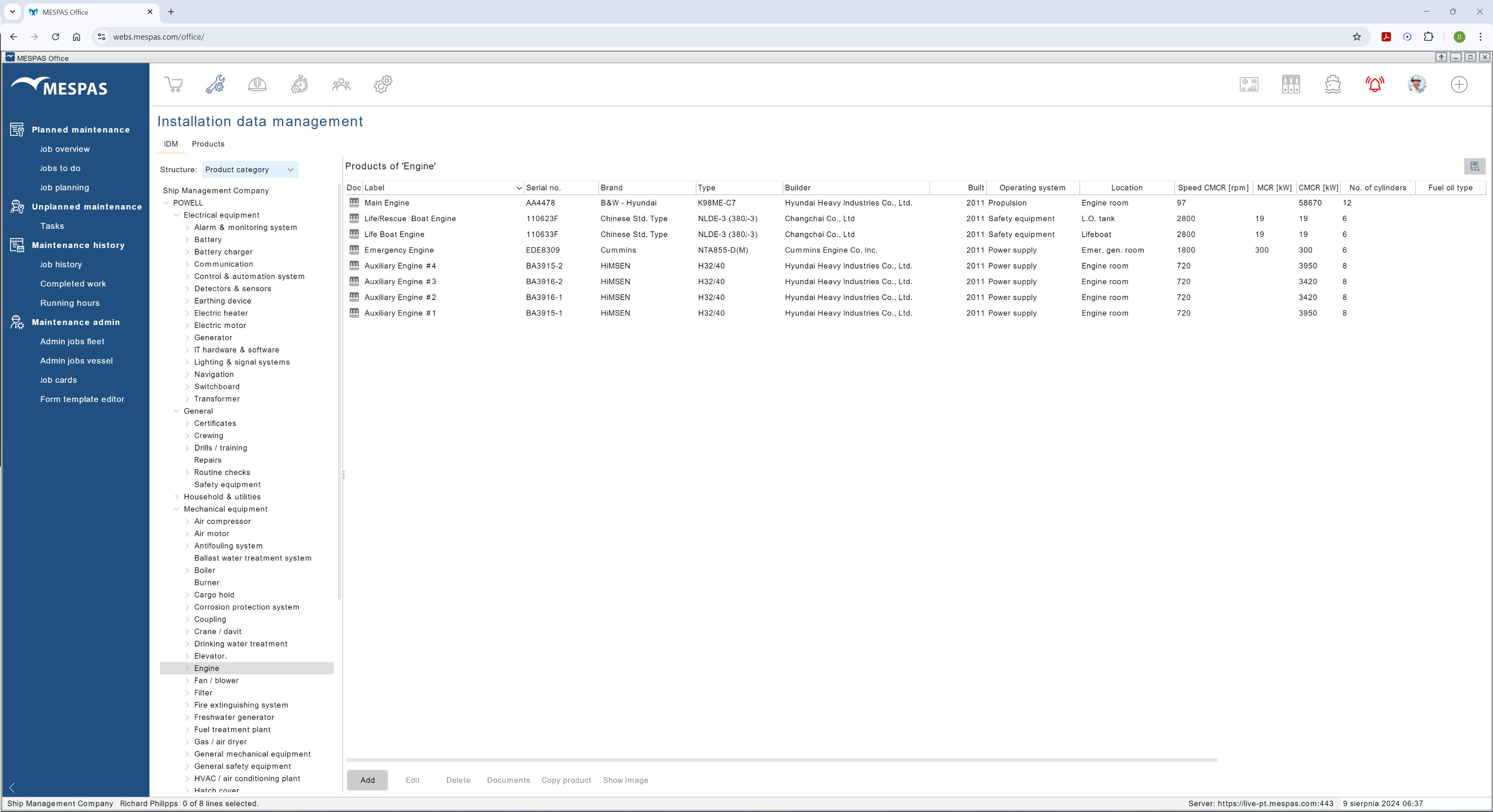The width and height of the screenshot is (1493, 812).
Task: Click the Documents button
Action: click(x=508, y=780)
